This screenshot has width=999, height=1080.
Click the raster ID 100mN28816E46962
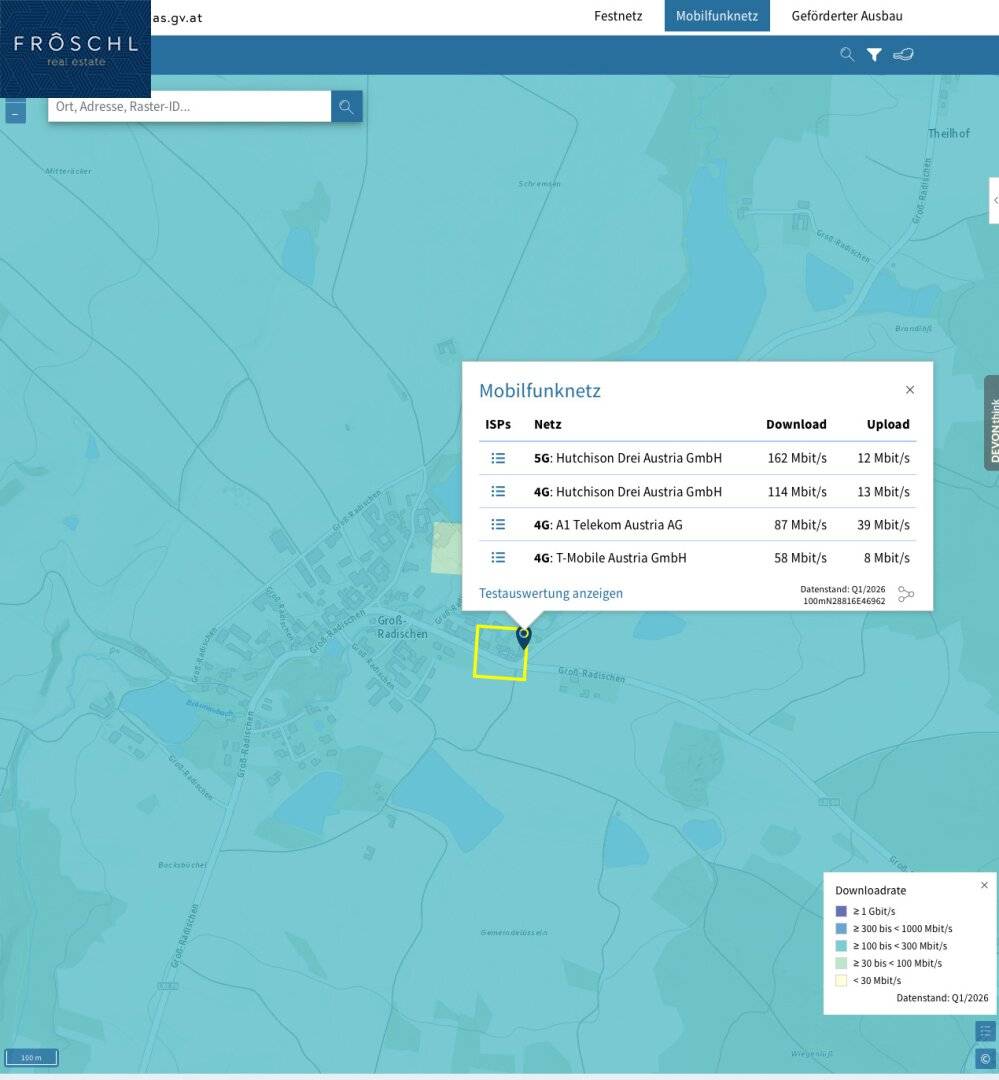pos(843,601)
